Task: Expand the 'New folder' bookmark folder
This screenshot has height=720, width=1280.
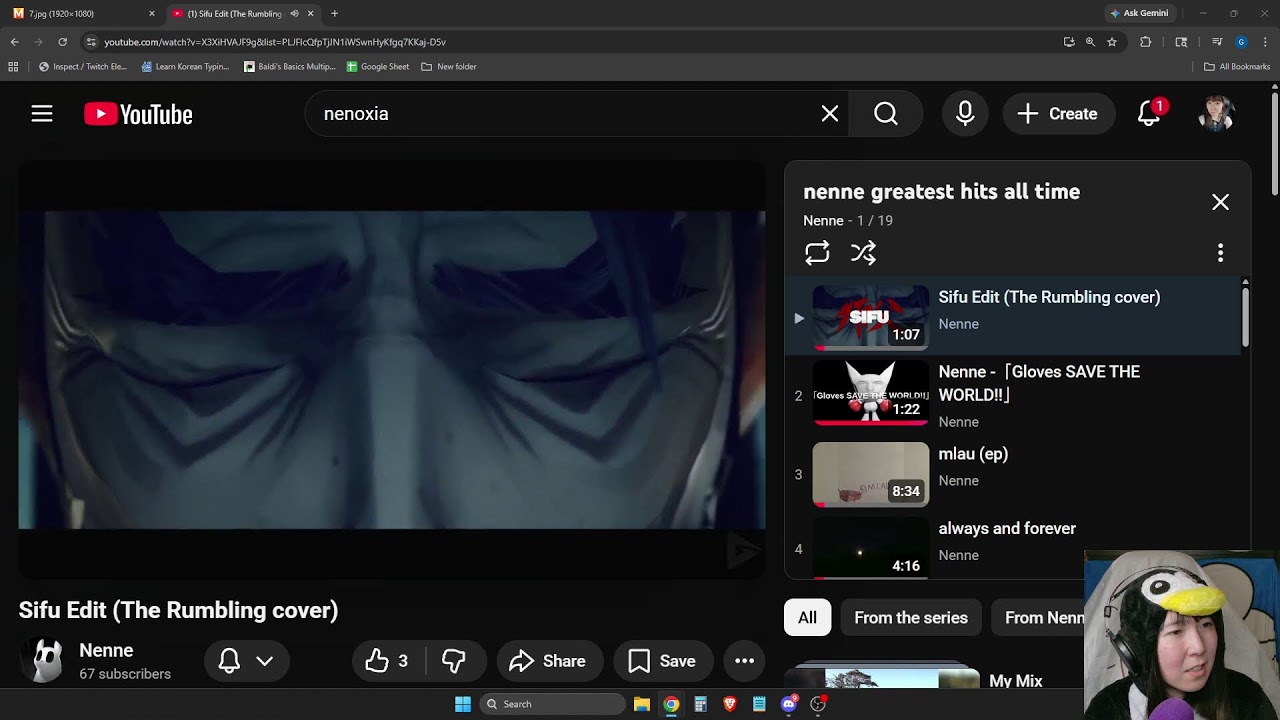Action: [x=449, y=67]
